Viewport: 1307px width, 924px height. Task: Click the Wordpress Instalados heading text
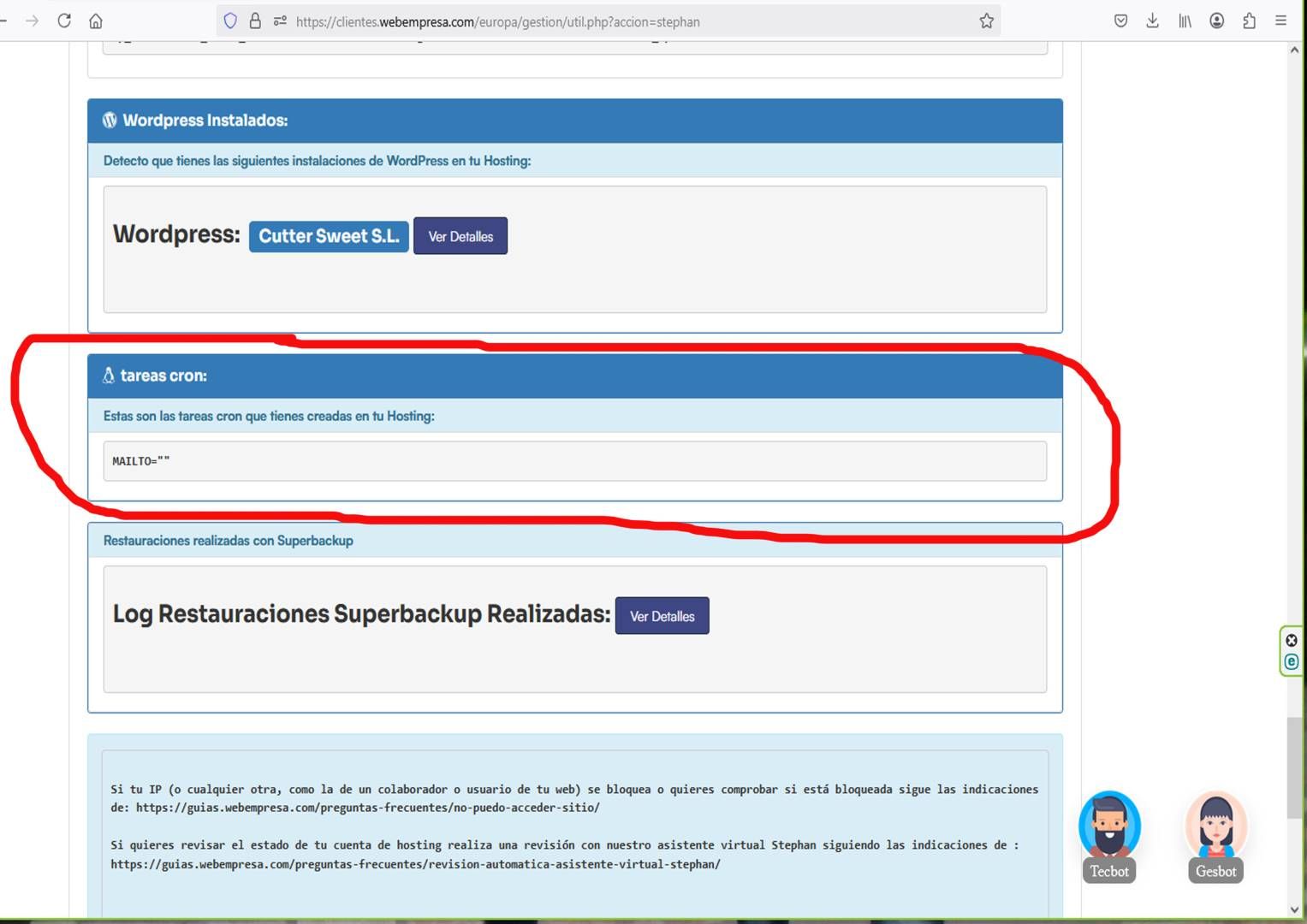[x=205, y=121]
